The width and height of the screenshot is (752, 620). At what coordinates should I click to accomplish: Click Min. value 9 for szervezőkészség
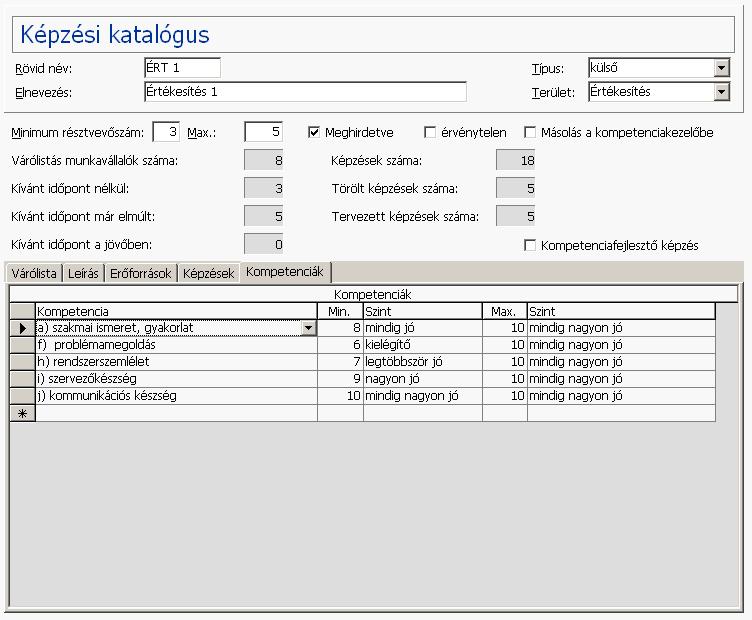[x=340, y=379]
